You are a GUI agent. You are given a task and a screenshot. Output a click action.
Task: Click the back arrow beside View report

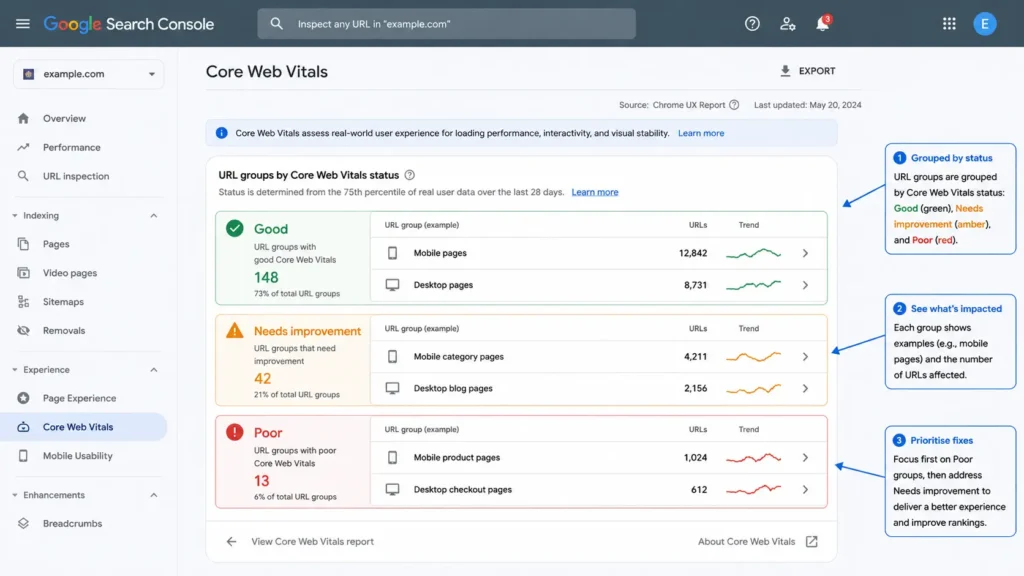[x=231, y=541]
